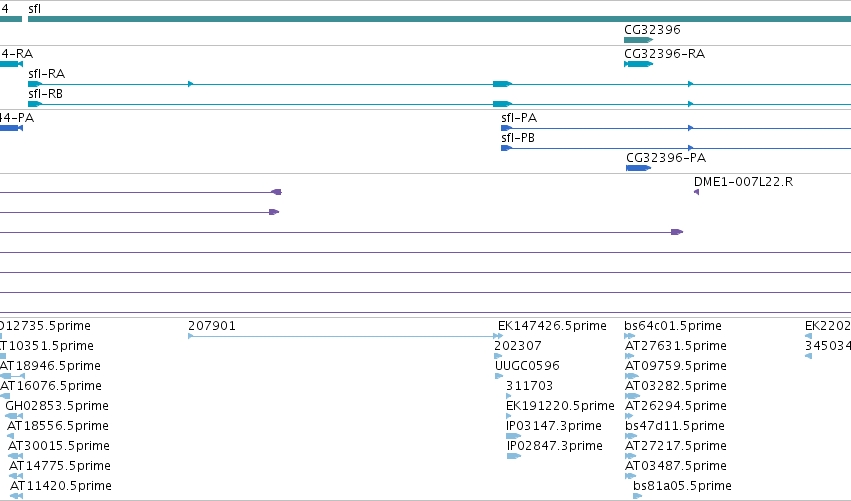Click IP03147.3prime label
Viewport: 851px width, 501px height.
coord(554,426)
